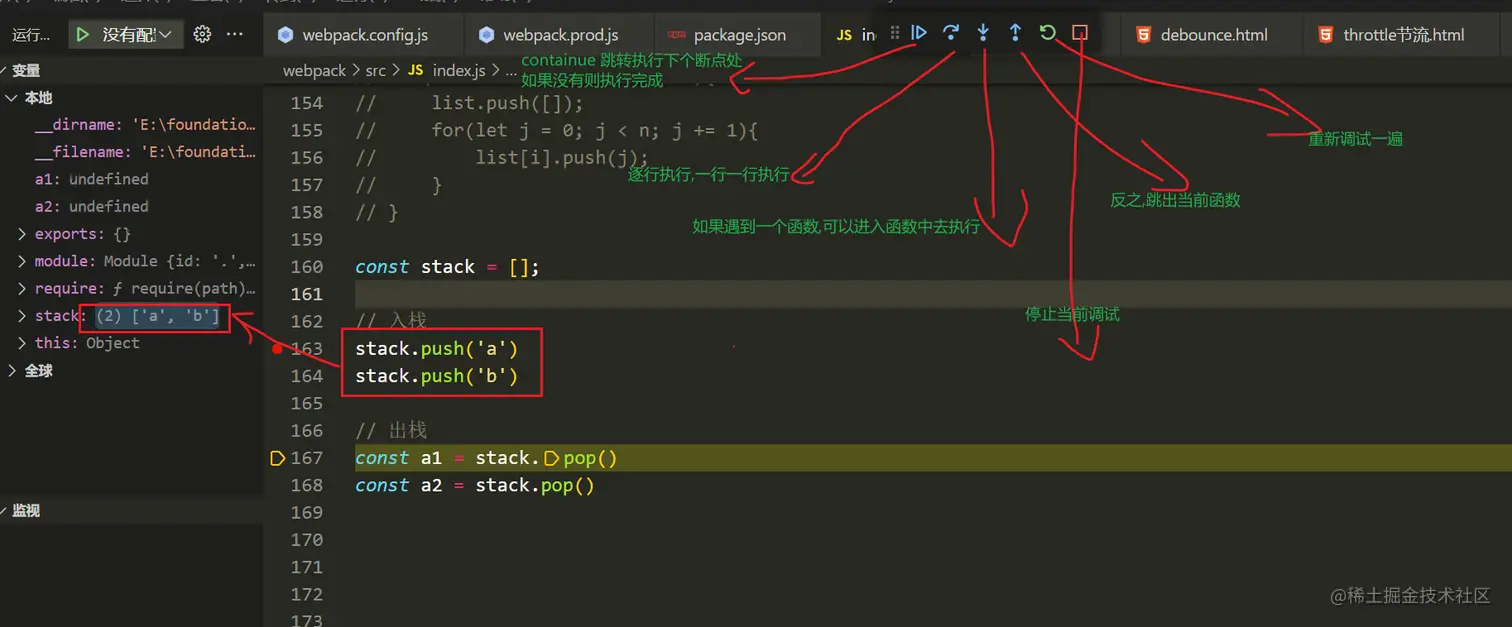Click the code stack.push('a')
This screenshot has width=1512, height=627.
click(437, 349)
